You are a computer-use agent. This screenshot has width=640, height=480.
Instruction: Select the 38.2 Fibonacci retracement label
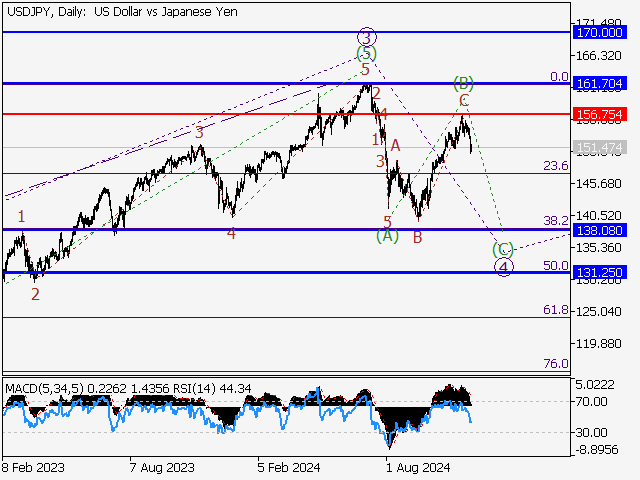[x=556, y=220]
